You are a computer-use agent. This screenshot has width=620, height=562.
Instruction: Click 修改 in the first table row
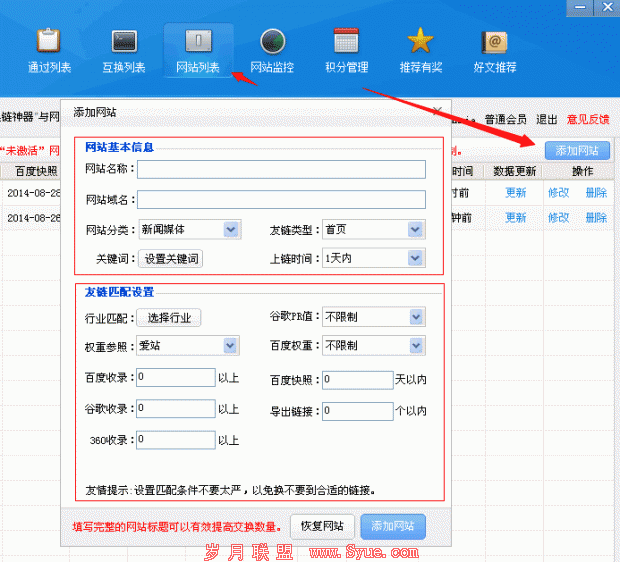558,193
